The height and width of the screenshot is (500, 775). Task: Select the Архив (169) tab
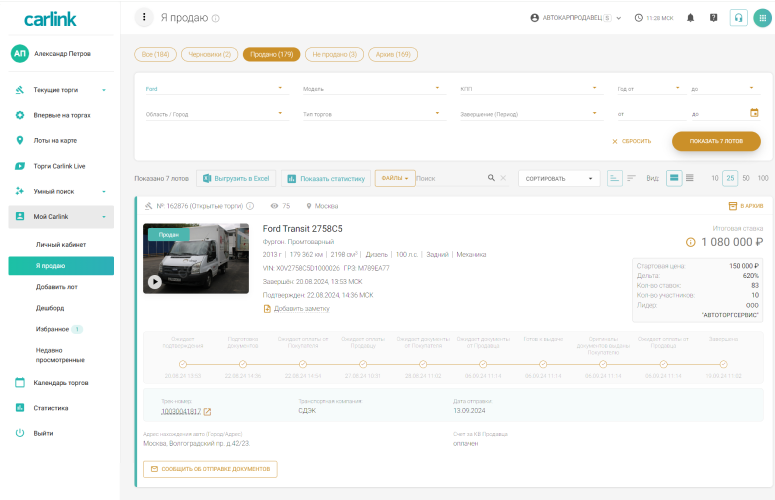pyautogui.click(x=393, y=54)
